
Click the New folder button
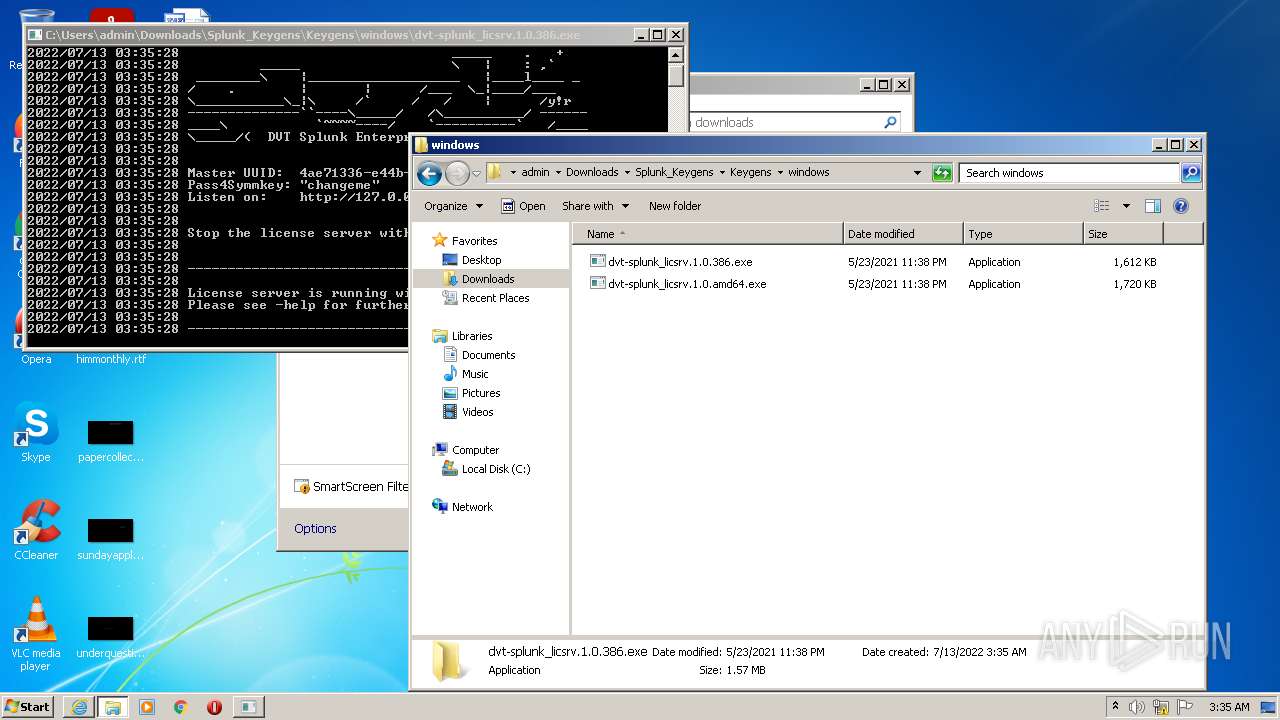click(675, 206)
